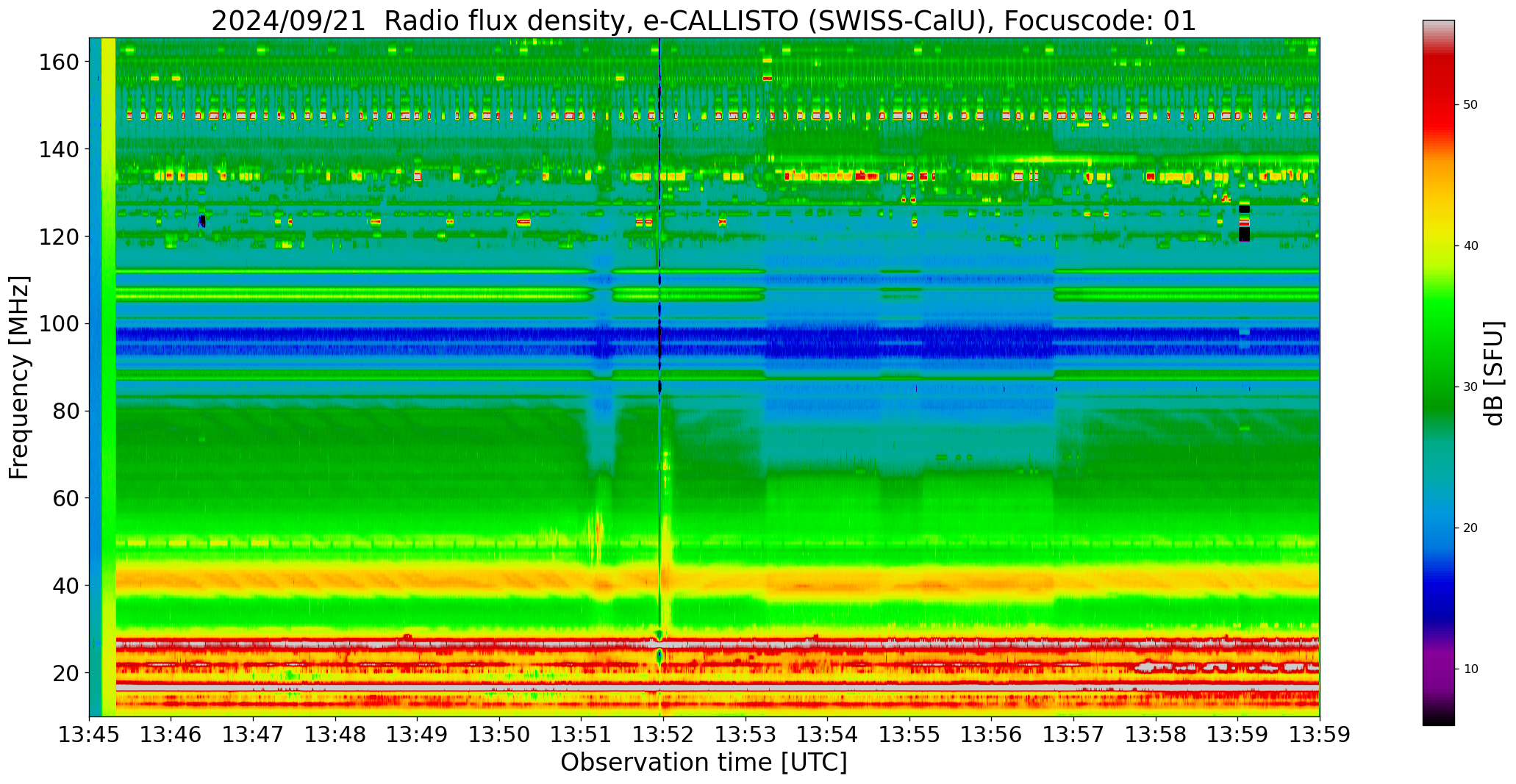1516x784 pixels.
Task: Click the 13:47 time tick label
Action: click(x=254, y=735)
